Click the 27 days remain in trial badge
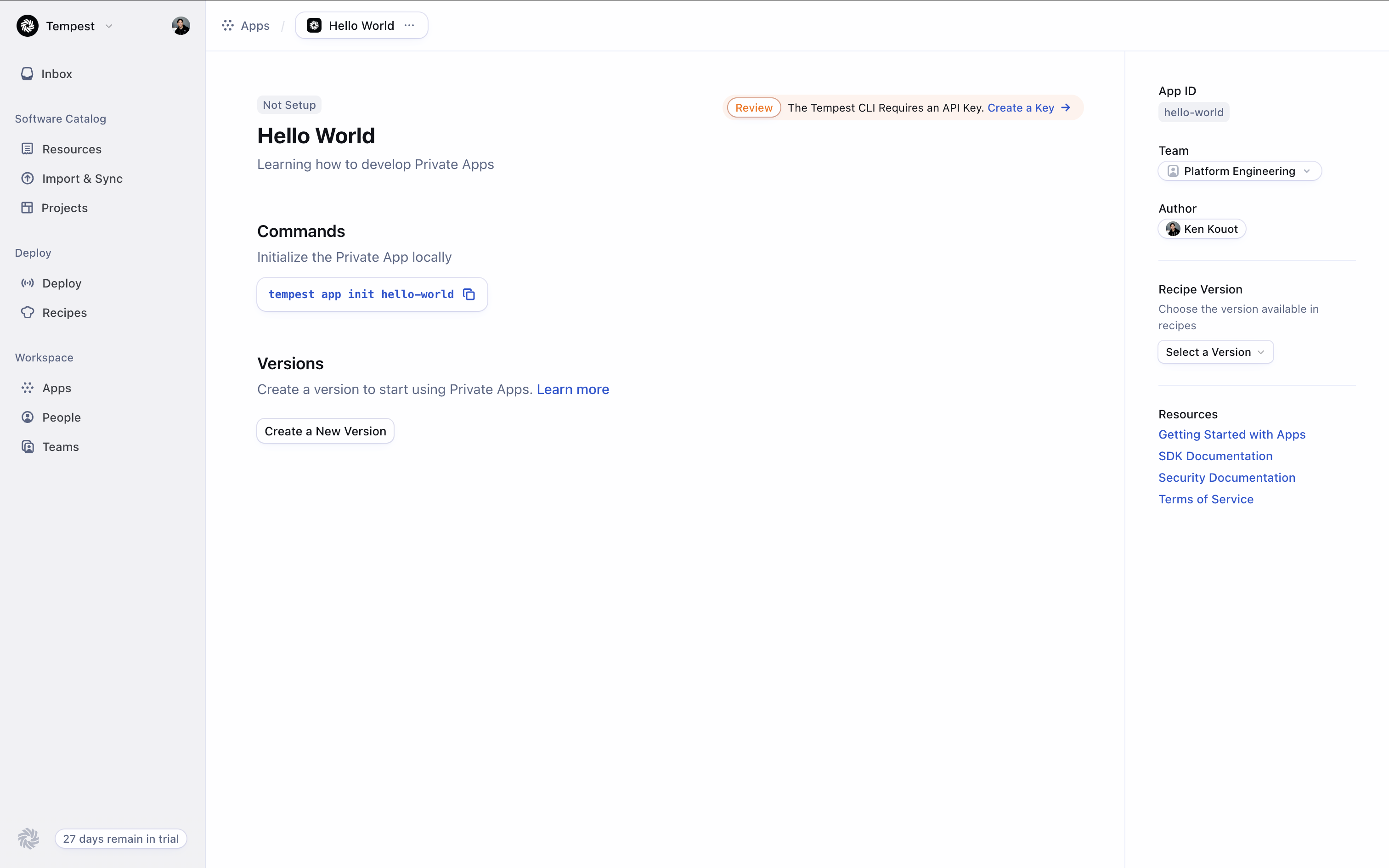 click(x=120, y=838)
